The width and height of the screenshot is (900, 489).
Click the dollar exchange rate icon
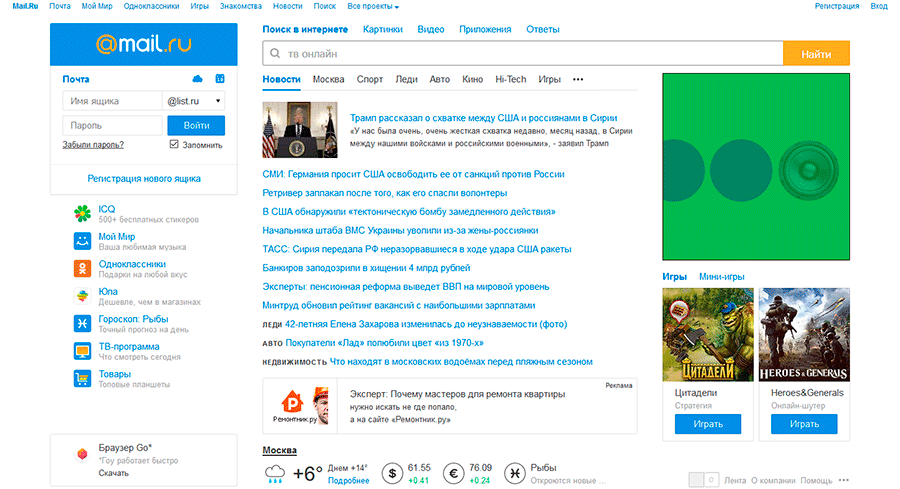(x=392, y=472)
